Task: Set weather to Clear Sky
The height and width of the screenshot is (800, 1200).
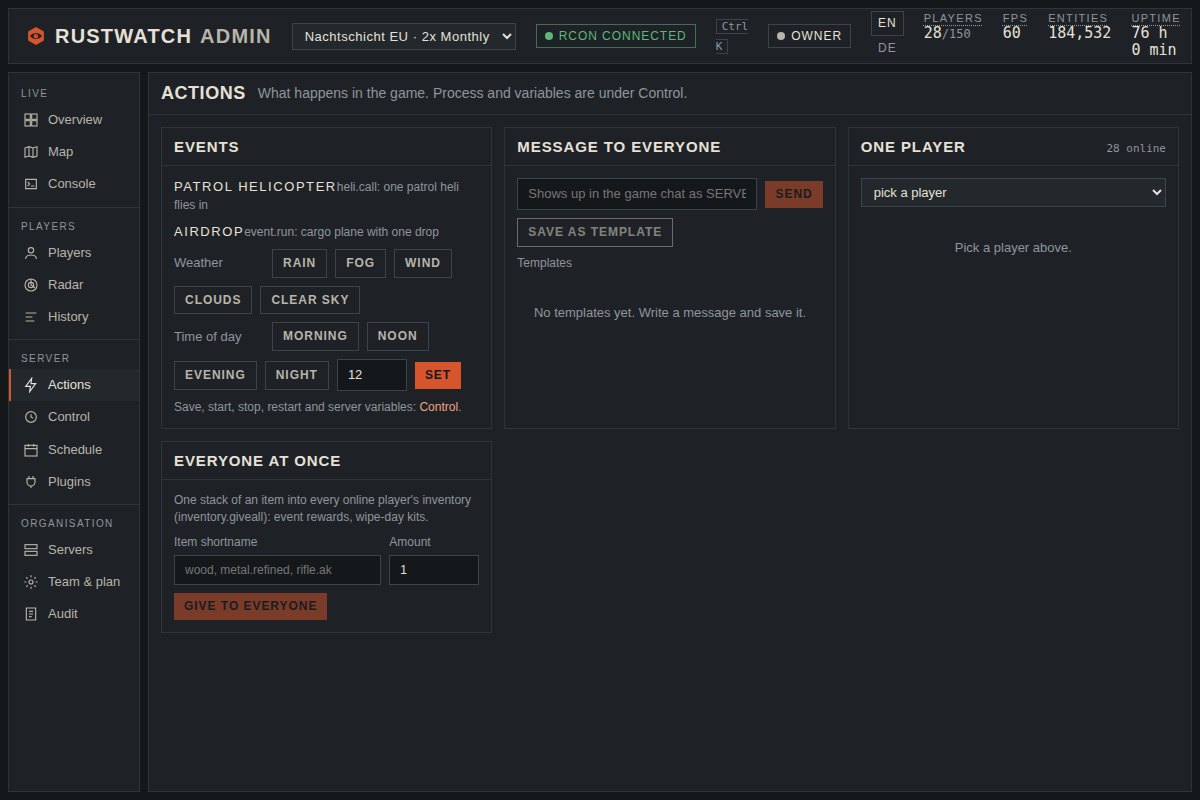Action: pyautogui.click(x=310, y=300)
